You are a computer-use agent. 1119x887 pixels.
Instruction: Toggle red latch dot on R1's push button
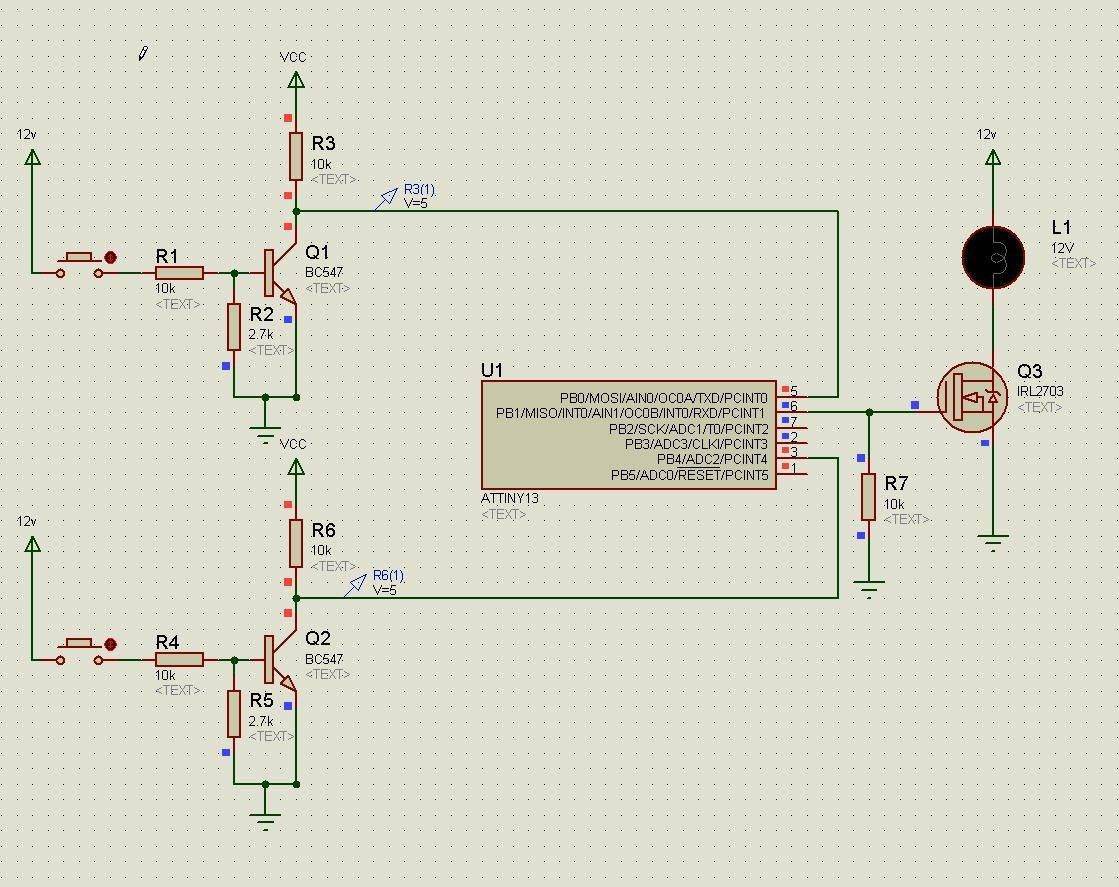point(110,258)
